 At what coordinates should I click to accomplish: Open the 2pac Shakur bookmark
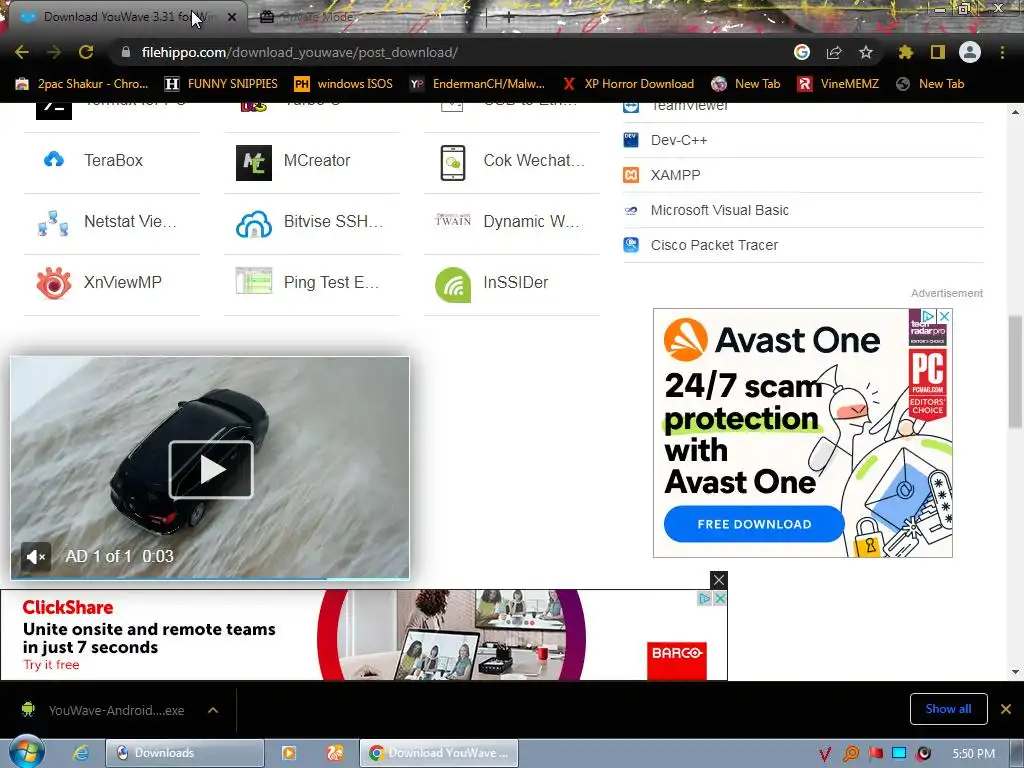pyautogui.click(x=82, y=84)
